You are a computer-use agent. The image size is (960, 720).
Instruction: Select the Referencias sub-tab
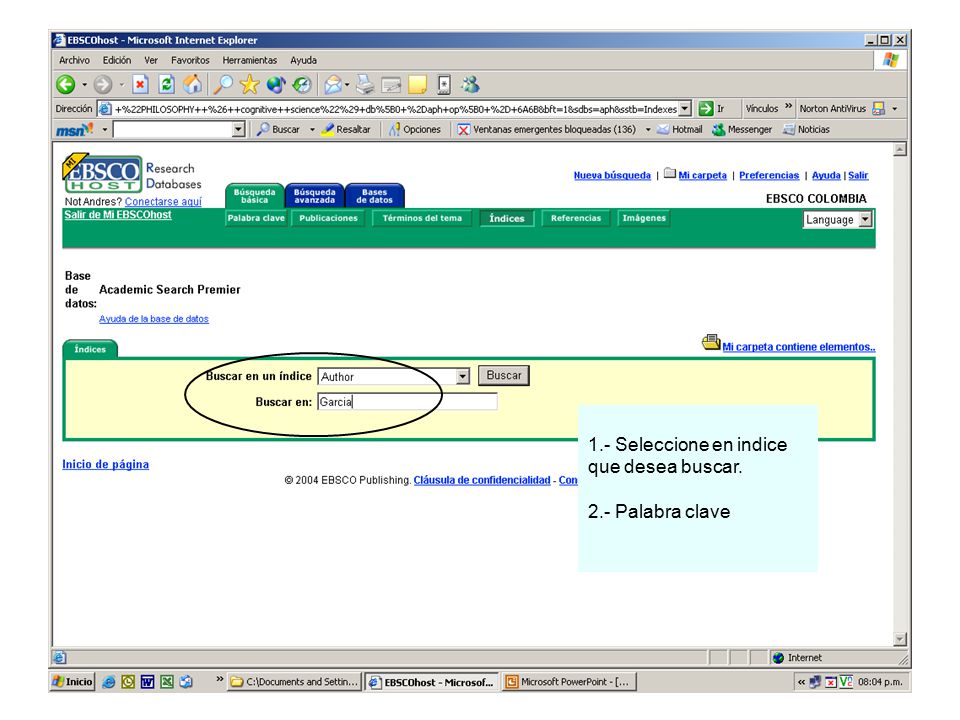[576, 218]
